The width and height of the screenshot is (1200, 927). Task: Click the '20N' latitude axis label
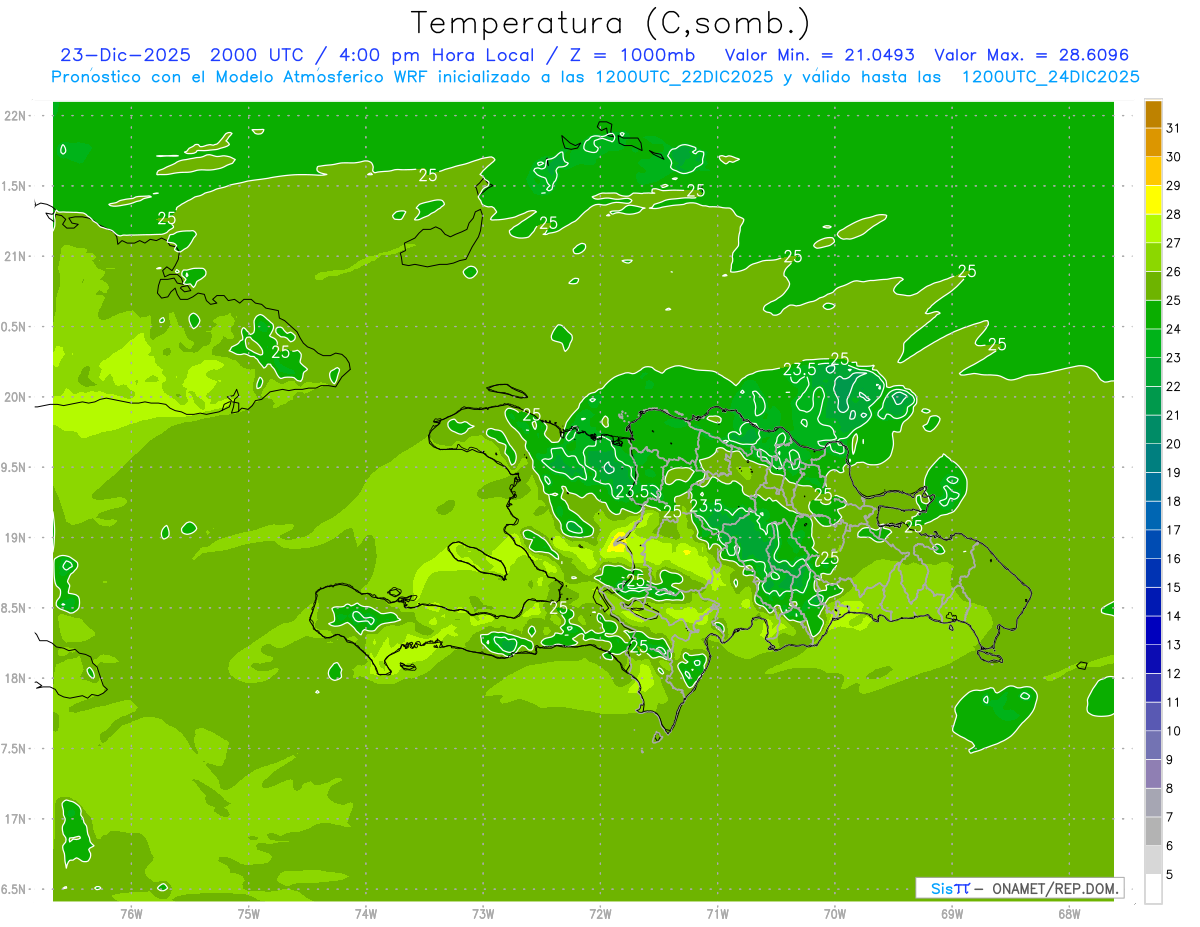click(x=16, y=397)
